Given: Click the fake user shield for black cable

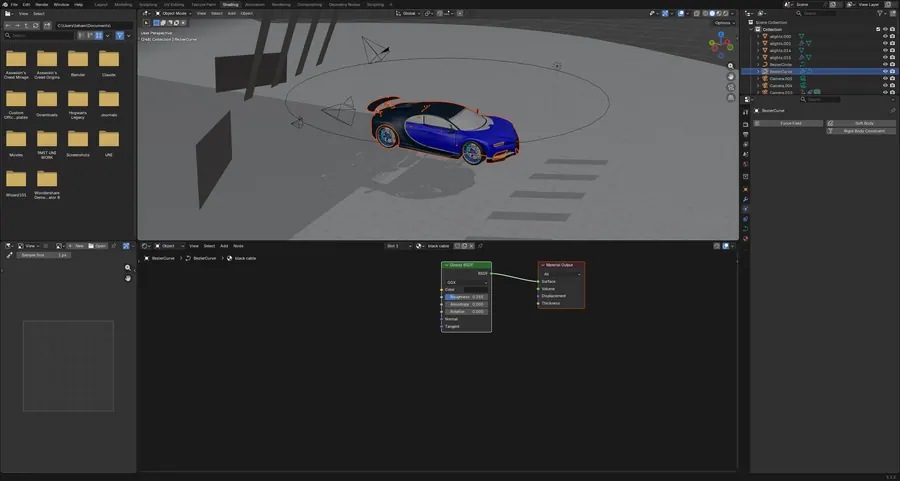Looking at the screenshot, I should click(457, 246).
